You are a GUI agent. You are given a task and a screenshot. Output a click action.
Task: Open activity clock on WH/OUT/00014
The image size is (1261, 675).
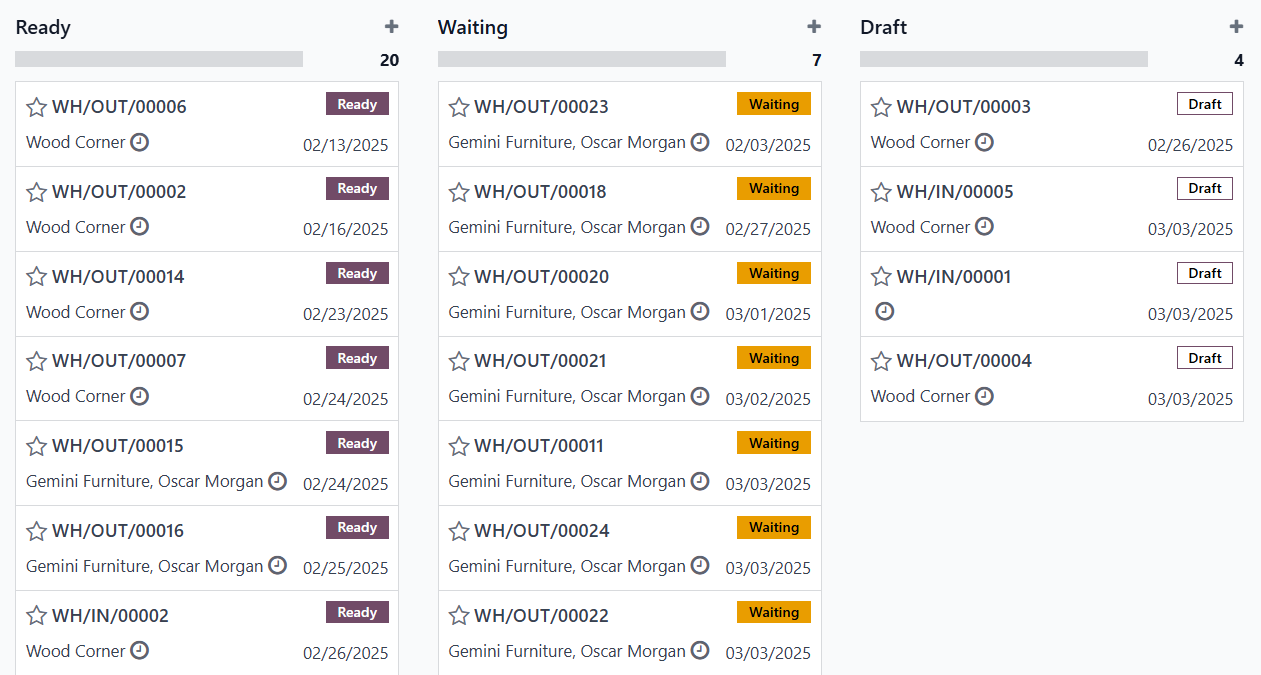tap(140, 312)
